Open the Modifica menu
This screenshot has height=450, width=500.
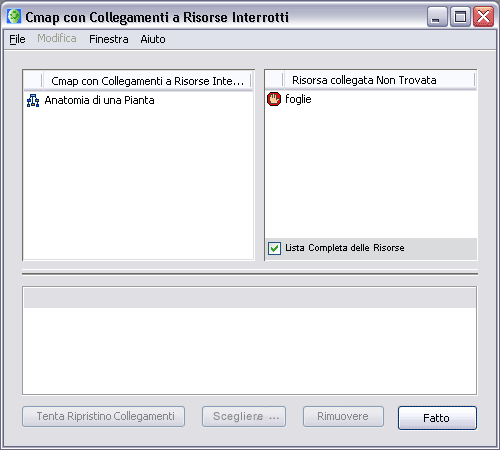tap(57, 39)
